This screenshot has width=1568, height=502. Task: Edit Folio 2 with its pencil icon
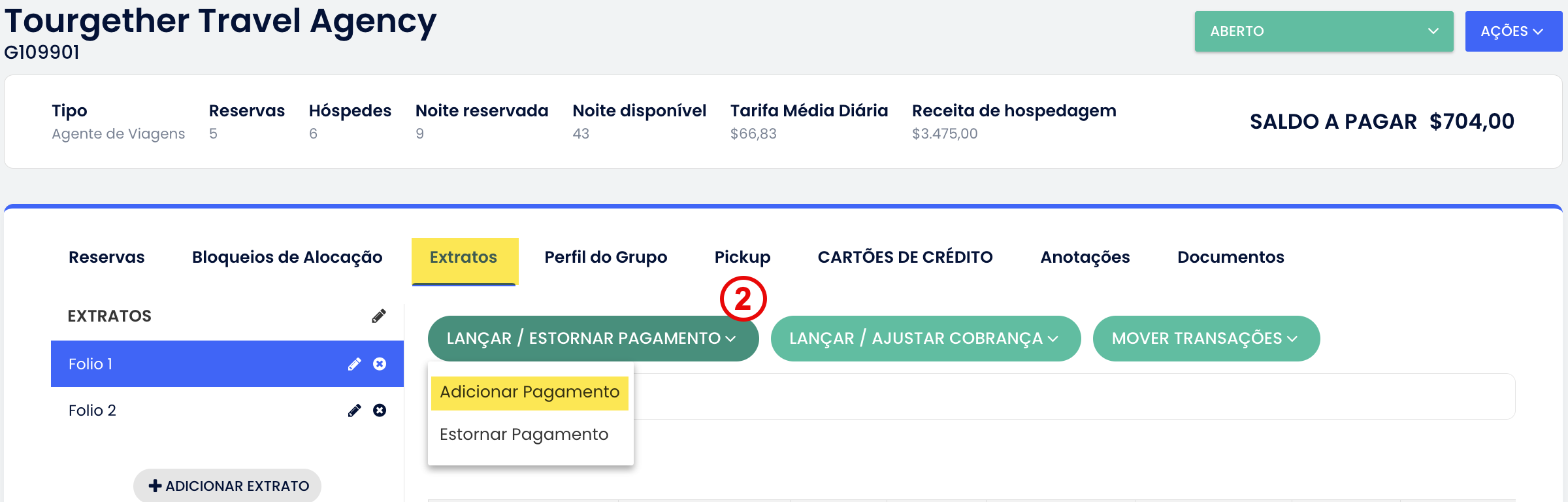[355, 410]
